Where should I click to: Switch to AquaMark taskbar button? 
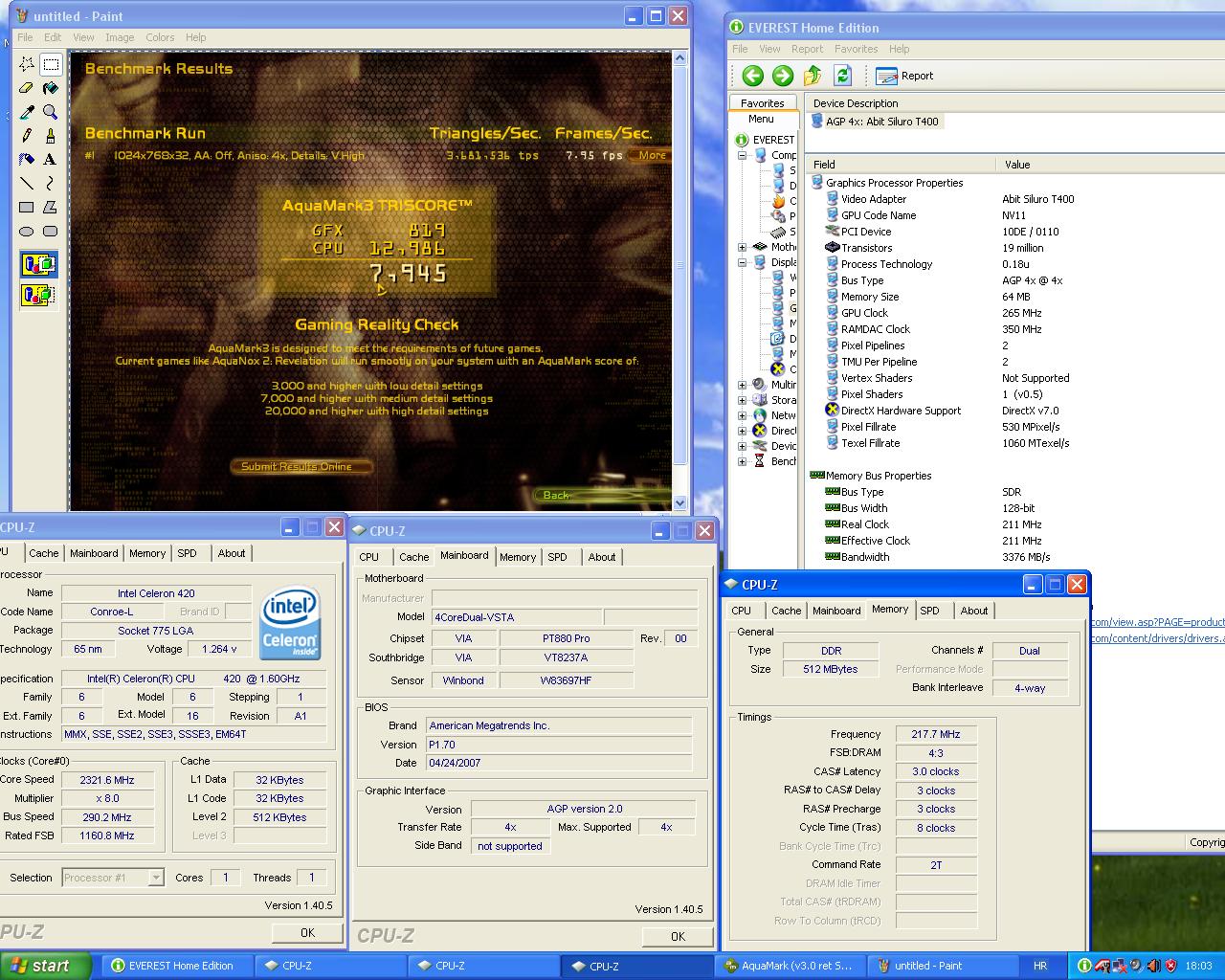789,966
